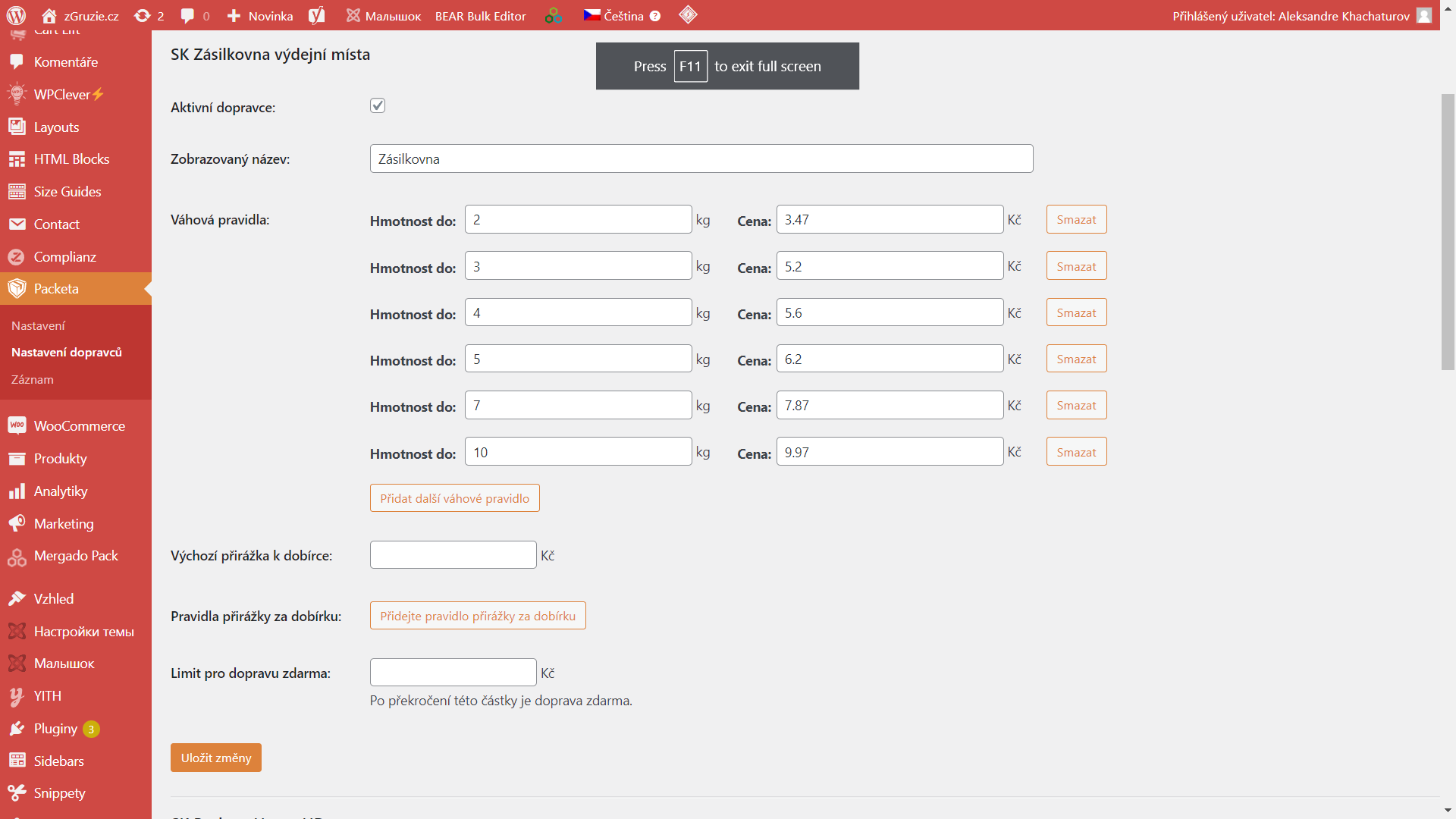Image resolution: width=1456 pixels, height=819 pixels.
Task: Click the Marketing megaphone icon
Action: tap(17, 523)
